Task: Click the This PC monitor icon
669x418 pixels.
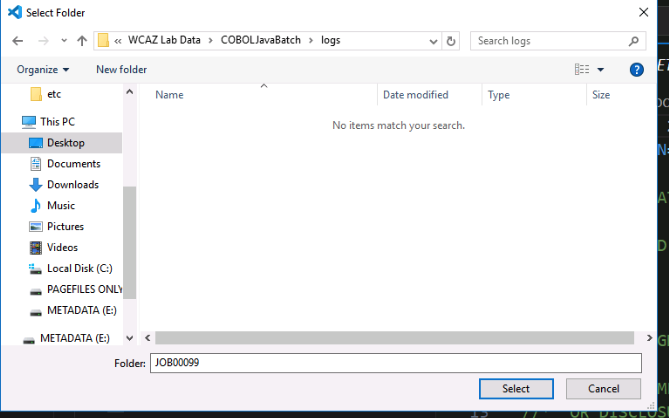Action: (x=29, y=122)
